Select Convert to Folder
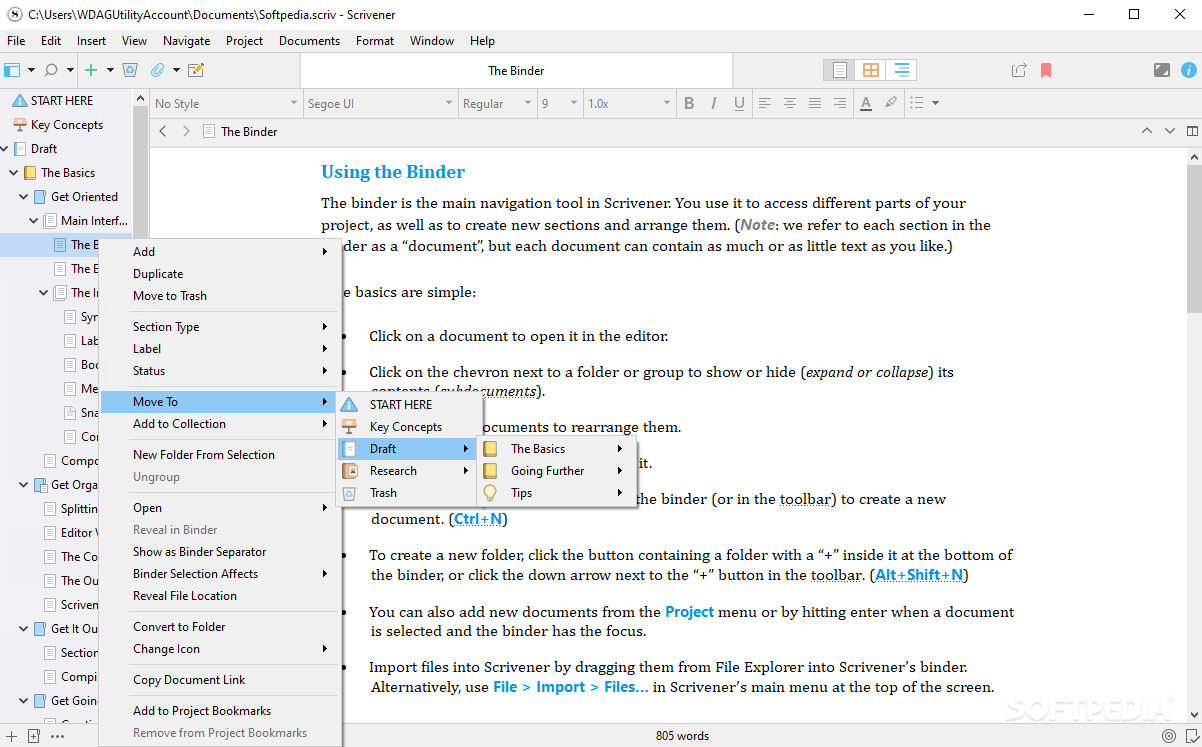 coord(221,627)
